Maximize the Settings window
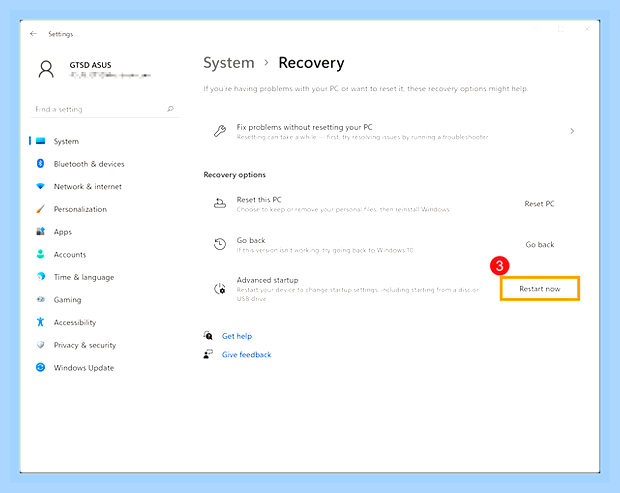620x493 pixels. coord(561,29)
